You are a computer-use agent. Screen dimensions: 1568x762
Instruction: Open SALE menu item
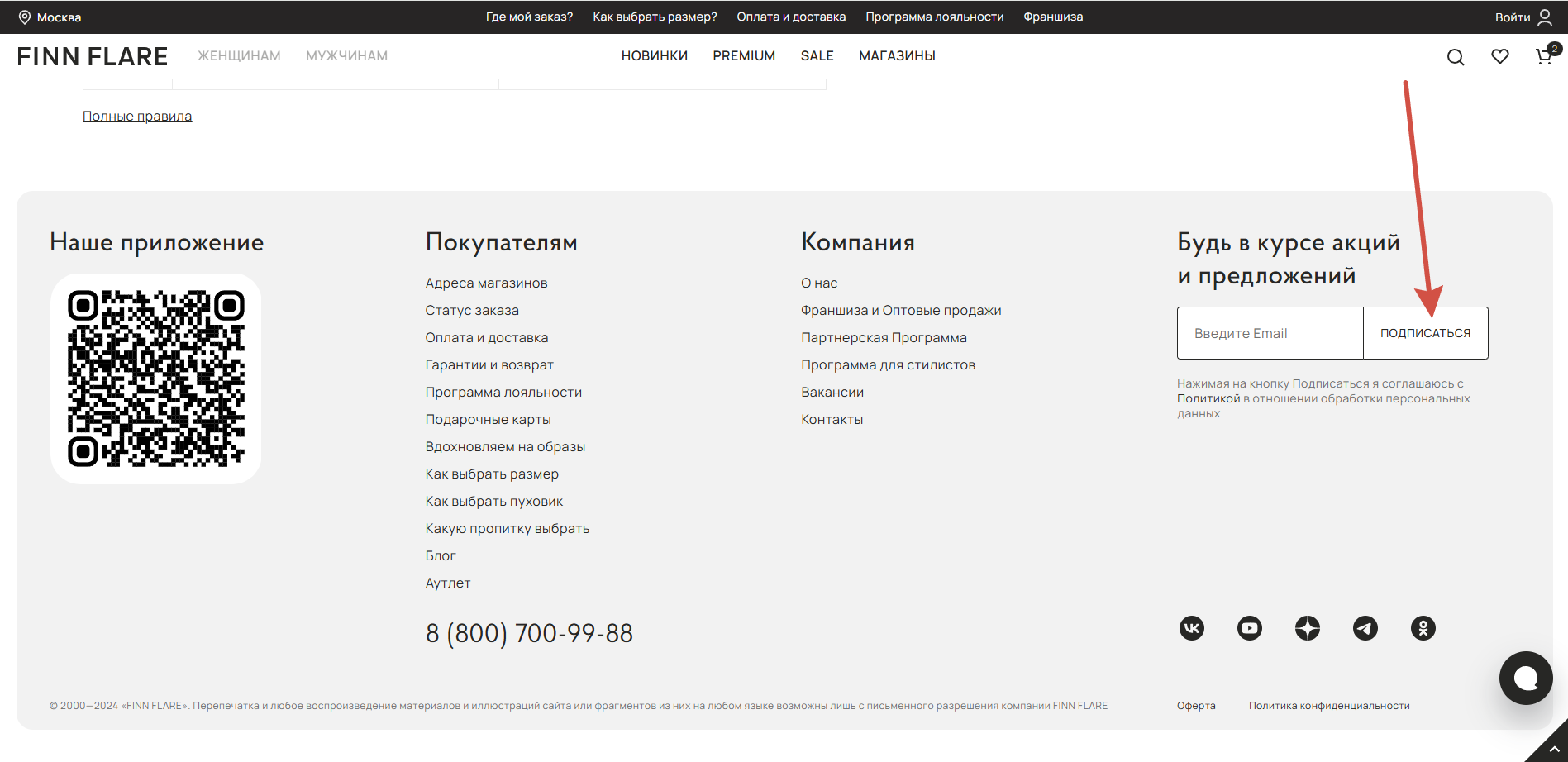tap(817, 55)
